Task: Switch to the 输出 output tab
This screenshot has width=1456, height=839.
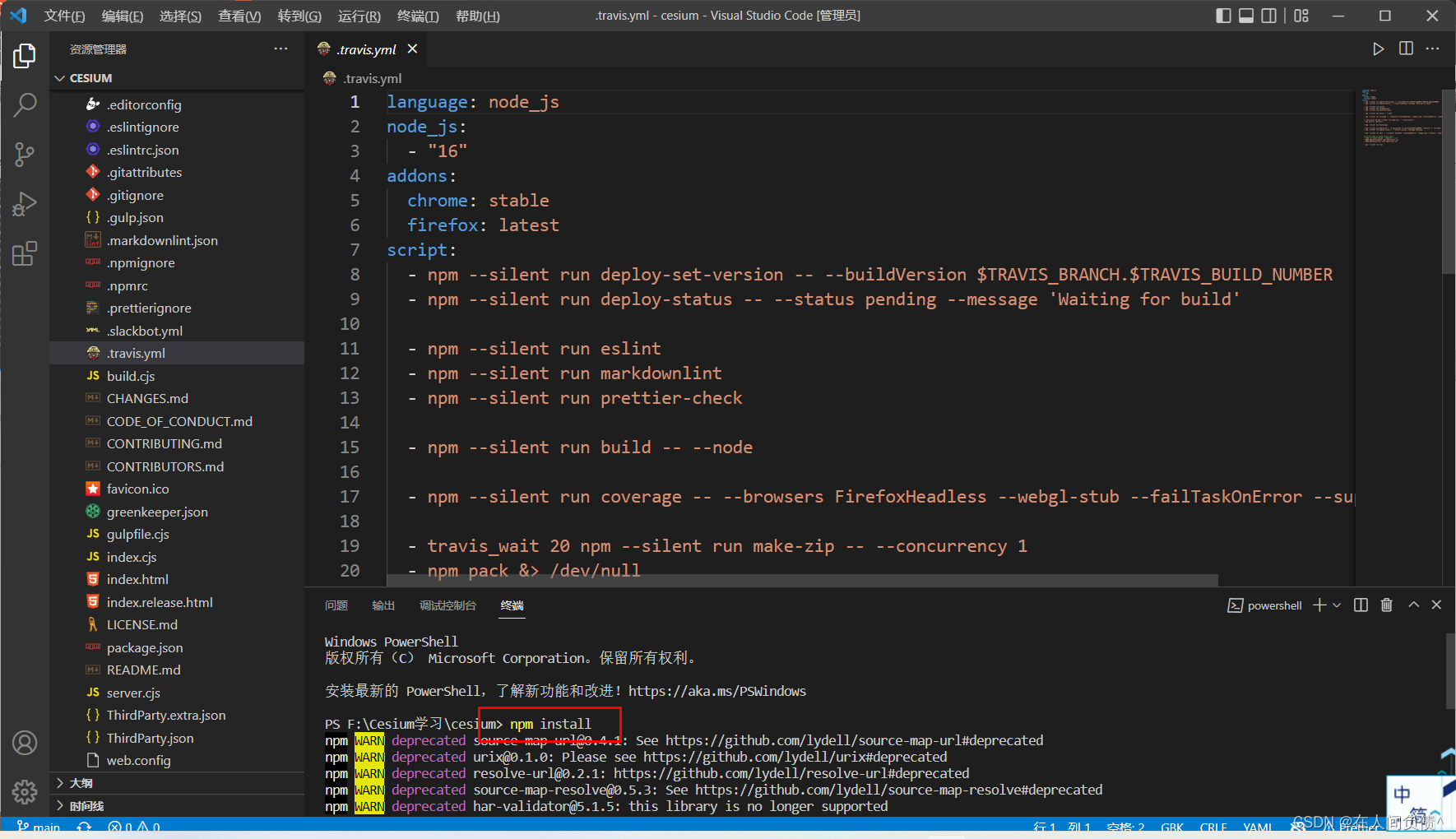Action: coord(383,605)
